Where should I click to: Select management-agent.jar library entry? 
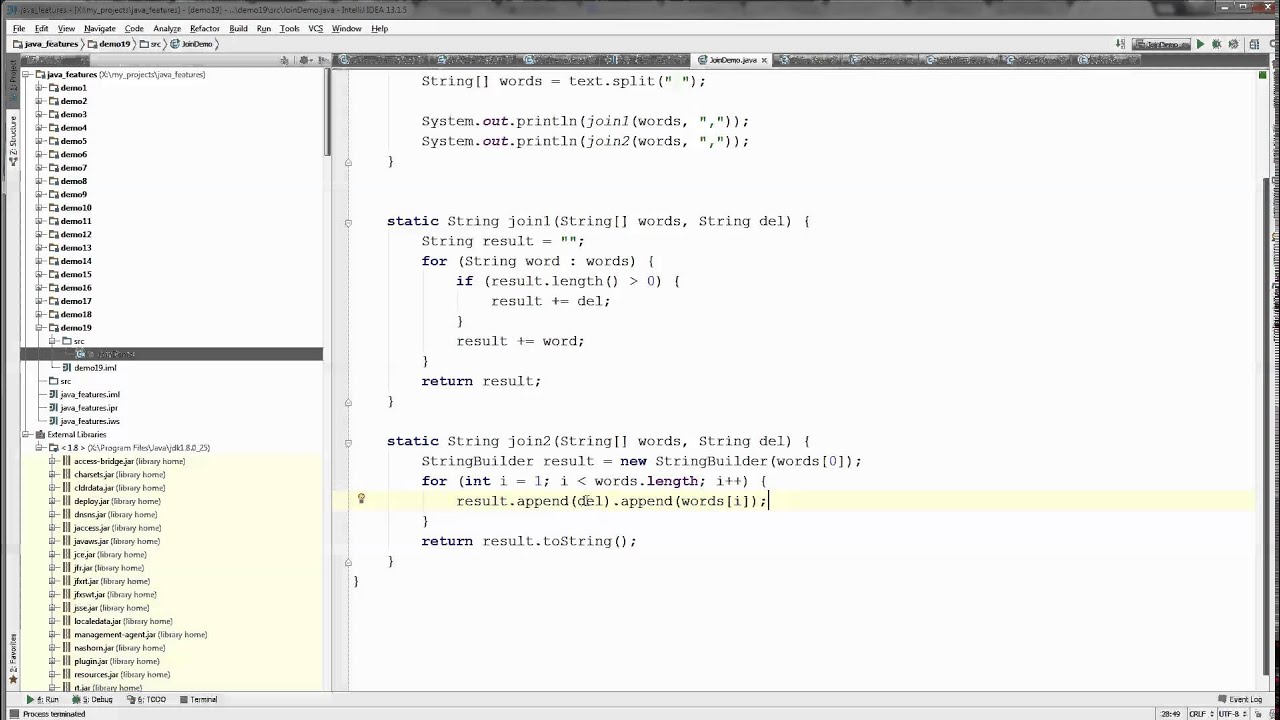coord(134,635)
